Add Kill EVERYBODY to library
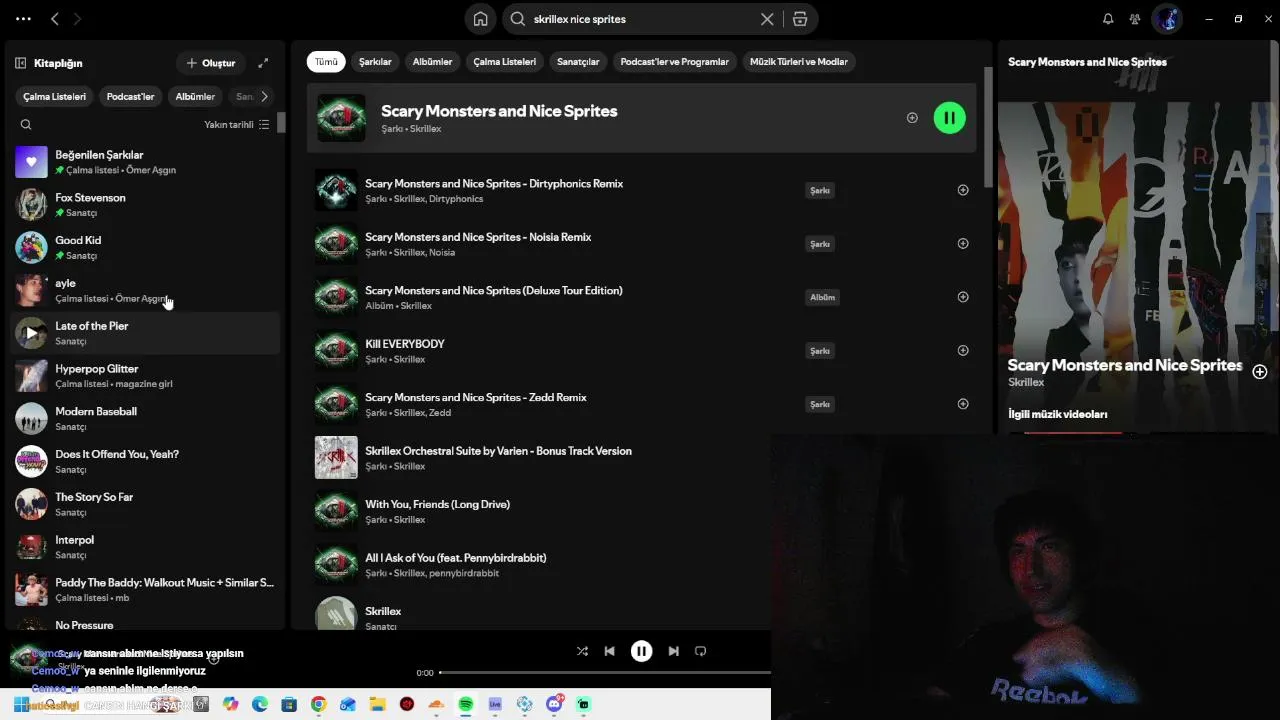The height and width of the screenshot is (720, 1280). 963,351
